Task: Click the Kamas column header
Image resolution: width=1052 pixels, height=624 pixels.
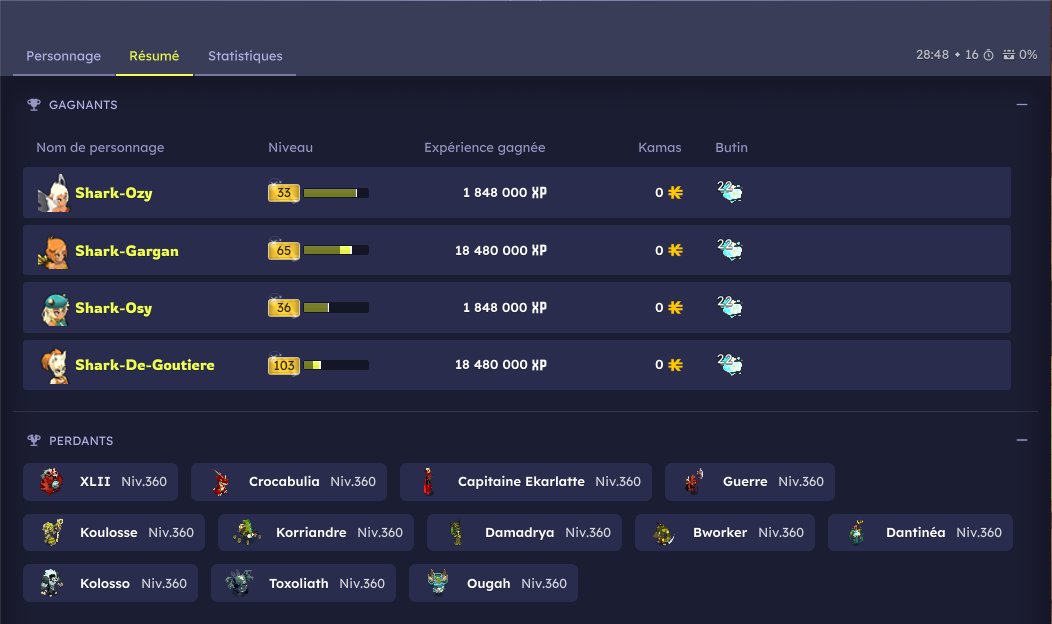Action: (660, 148)
